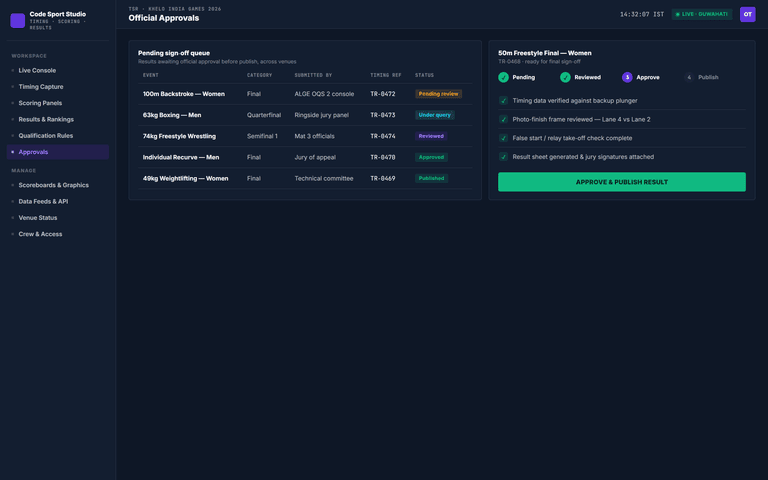Open Crew & Access in sidebar
Image resolution: width=768 pixels, height=480 pixels.
[x=58, y=234]
